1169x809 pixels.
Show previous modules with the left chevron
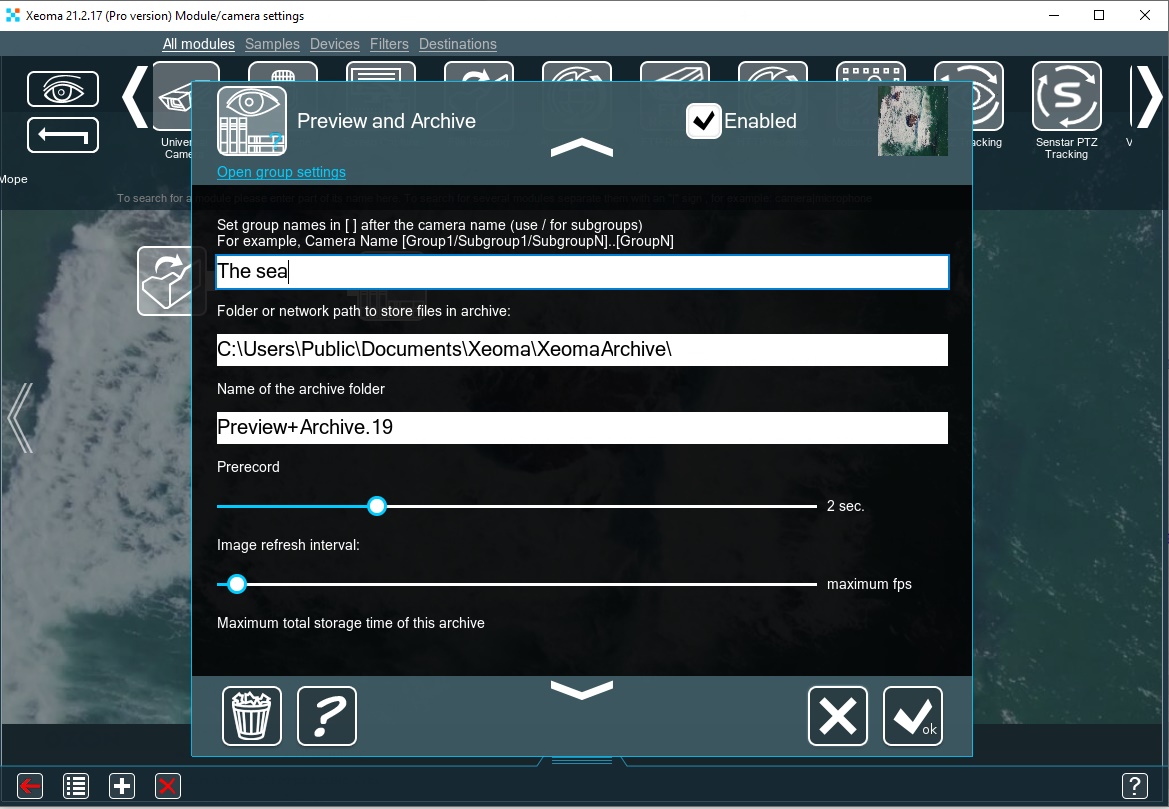(x=134, y=97)
